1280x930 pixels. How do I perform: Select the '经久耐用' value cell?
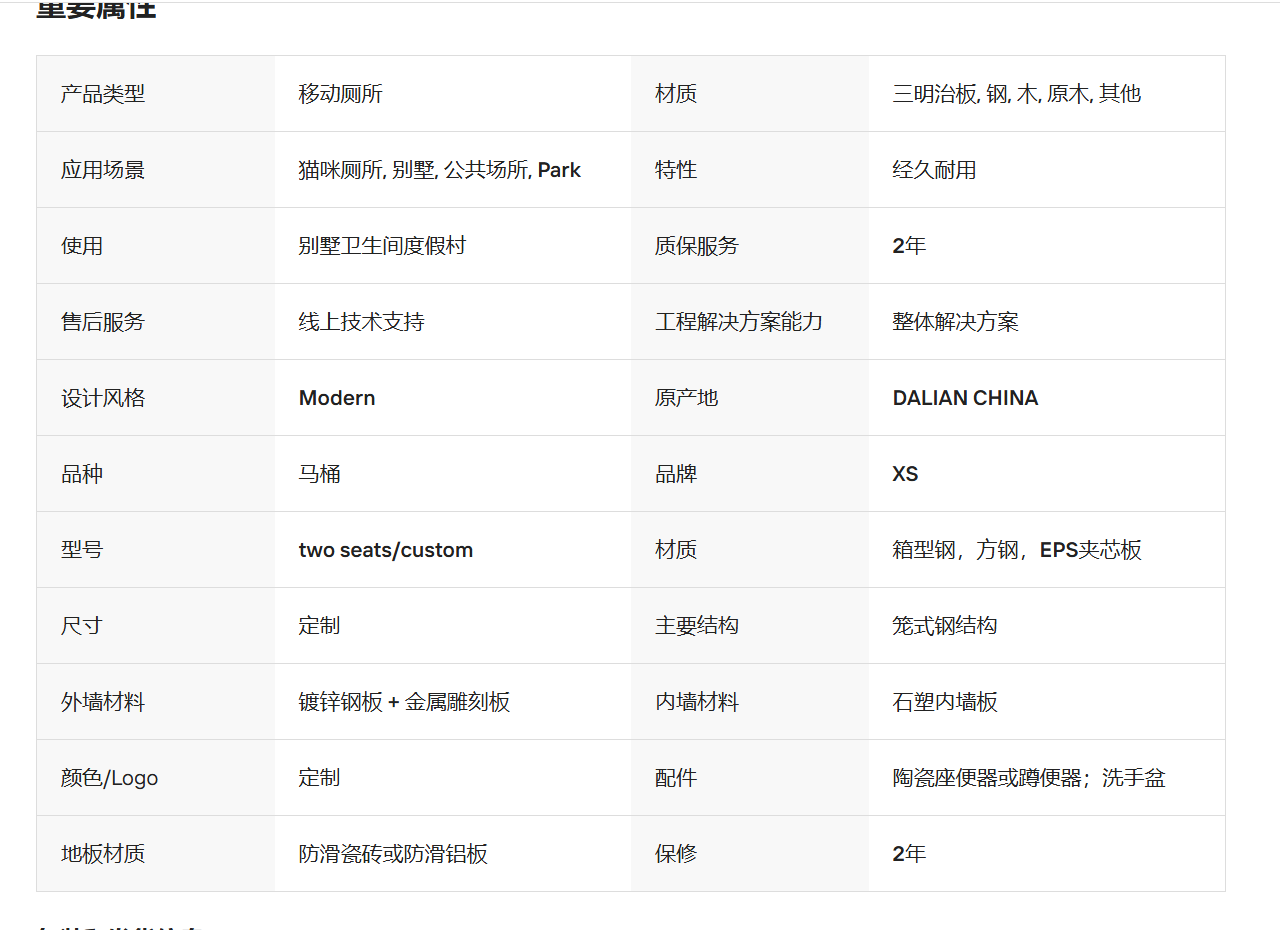935,170
